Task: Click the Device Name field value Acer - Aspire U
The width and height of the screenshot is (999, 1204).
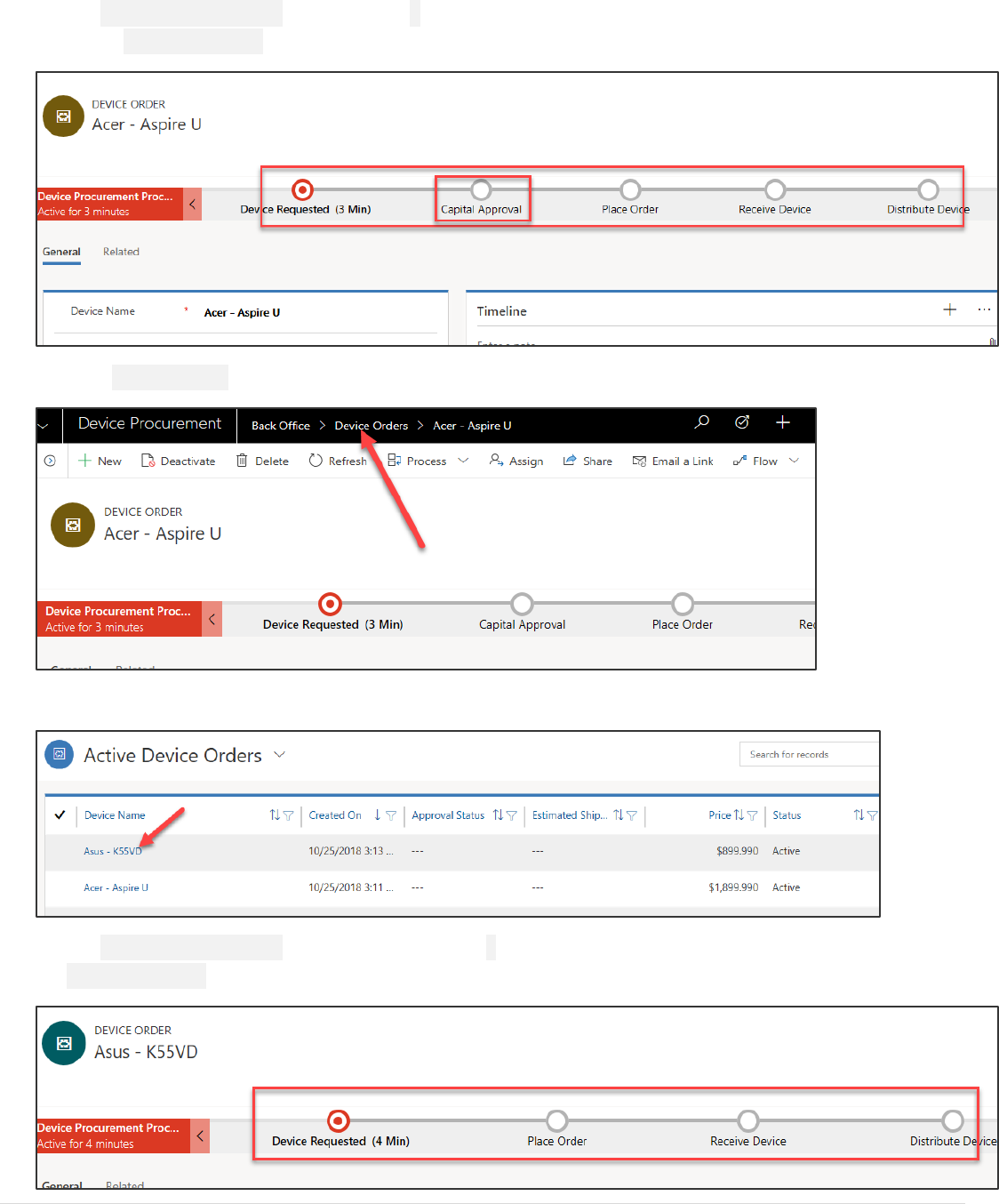Action: 242,313
